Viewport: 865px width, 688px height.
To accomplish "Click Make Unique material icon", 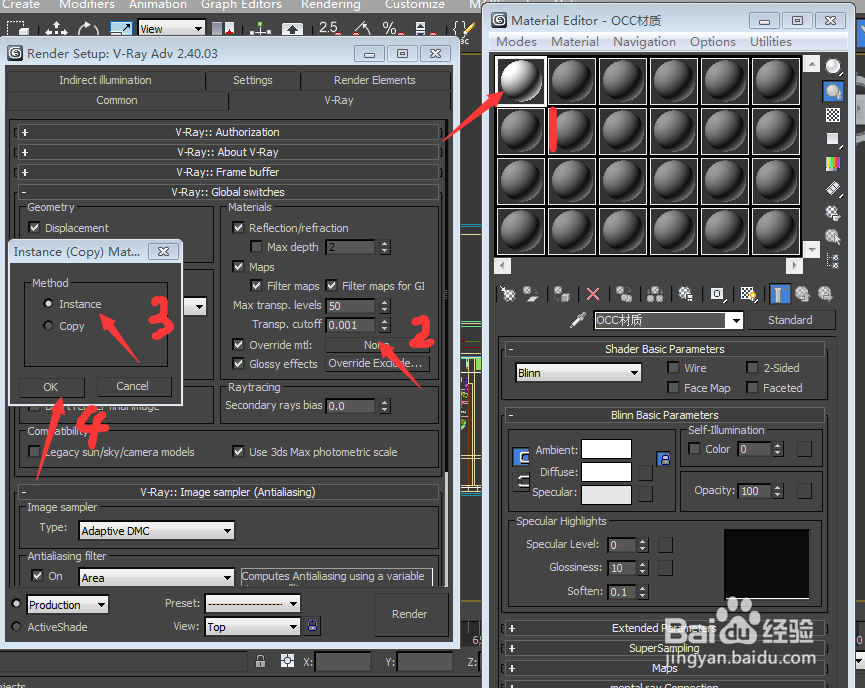I will 655,294.
